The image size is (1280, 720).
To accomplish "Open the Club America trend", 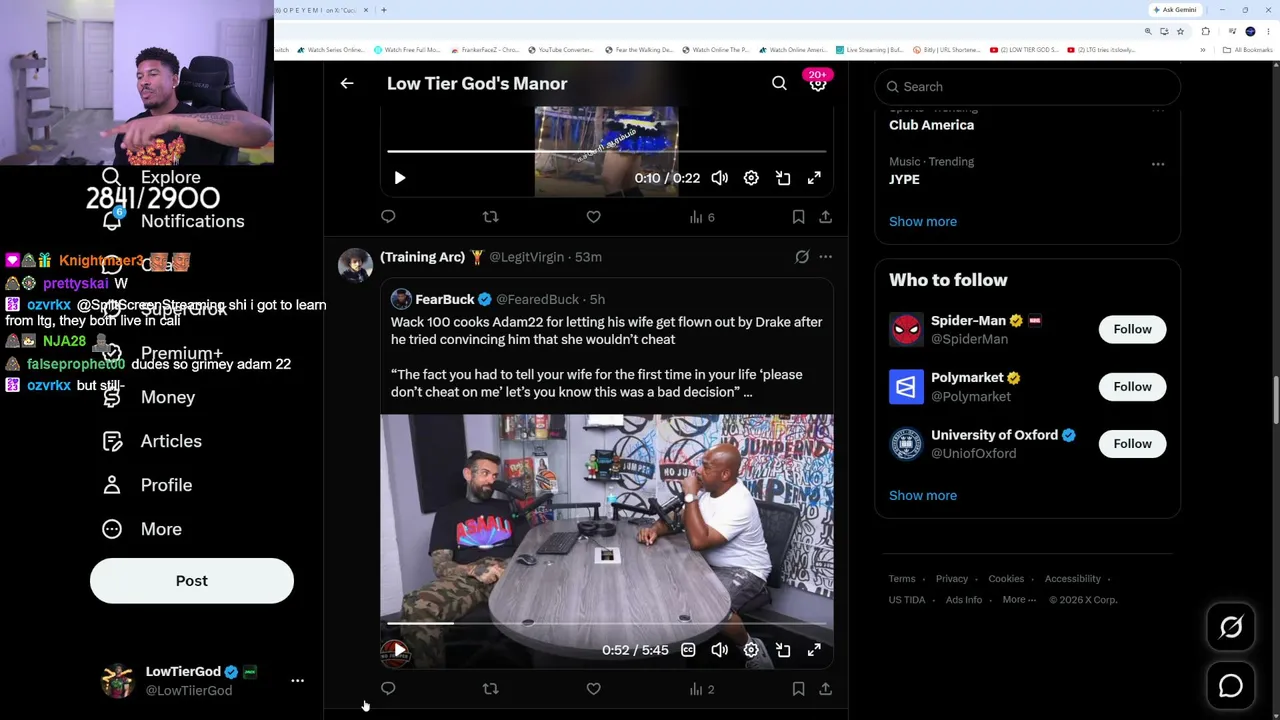I will point(931,125).
